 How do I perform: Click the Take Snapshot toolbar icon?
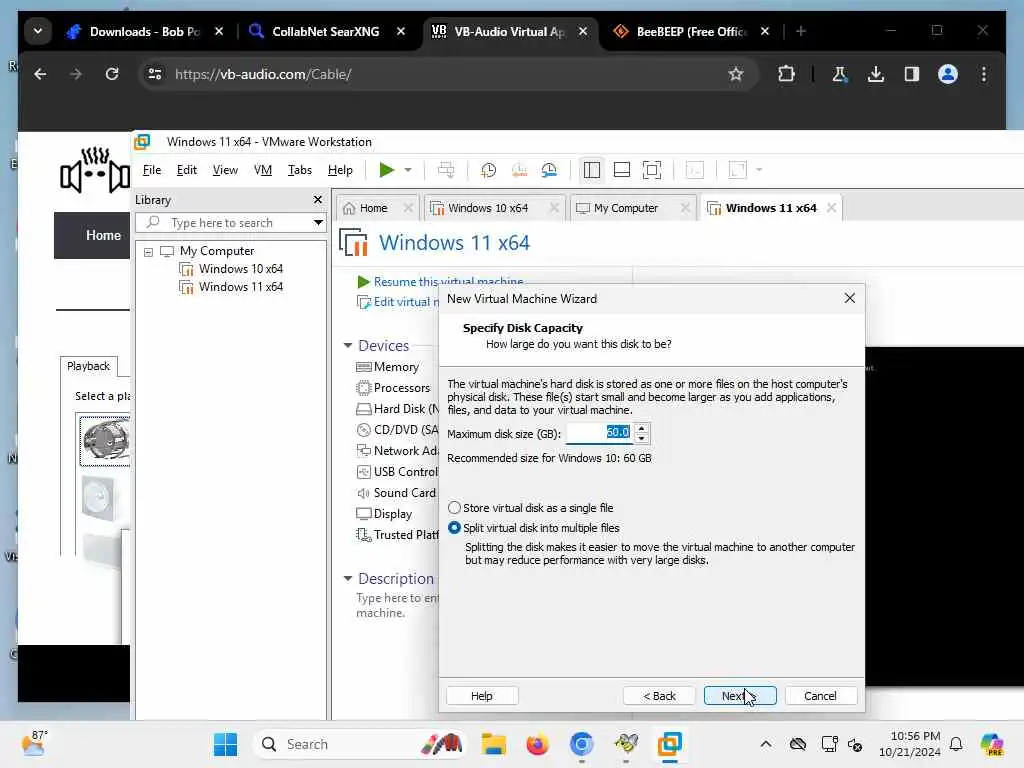(488, 170)
